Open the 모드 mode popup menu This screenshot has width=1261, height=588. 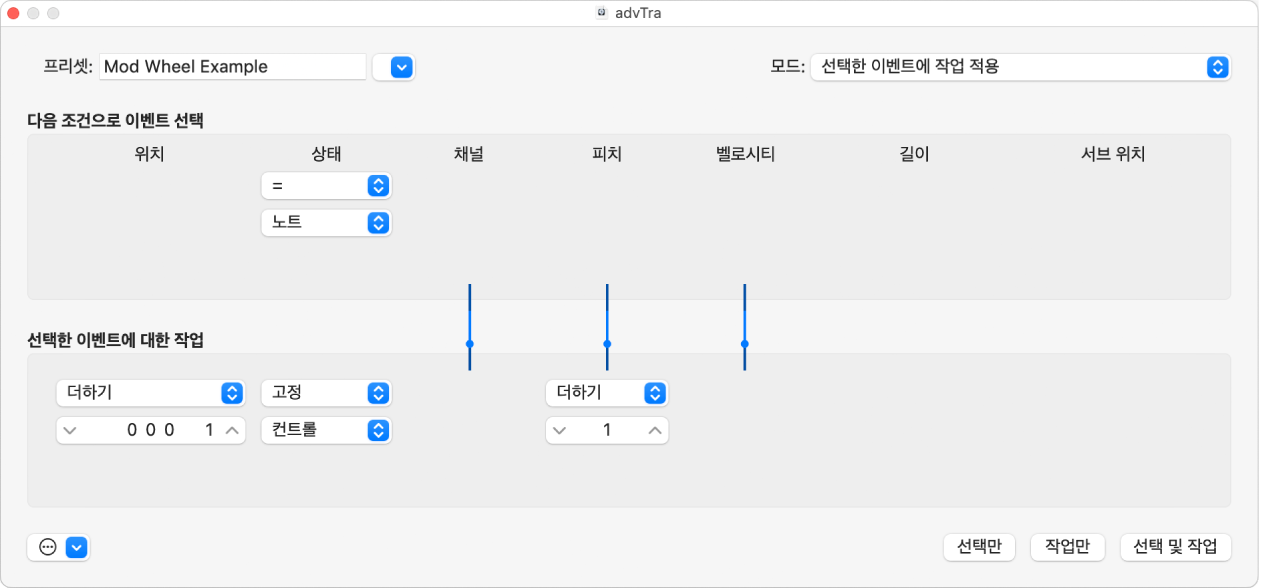[1020, 67]
